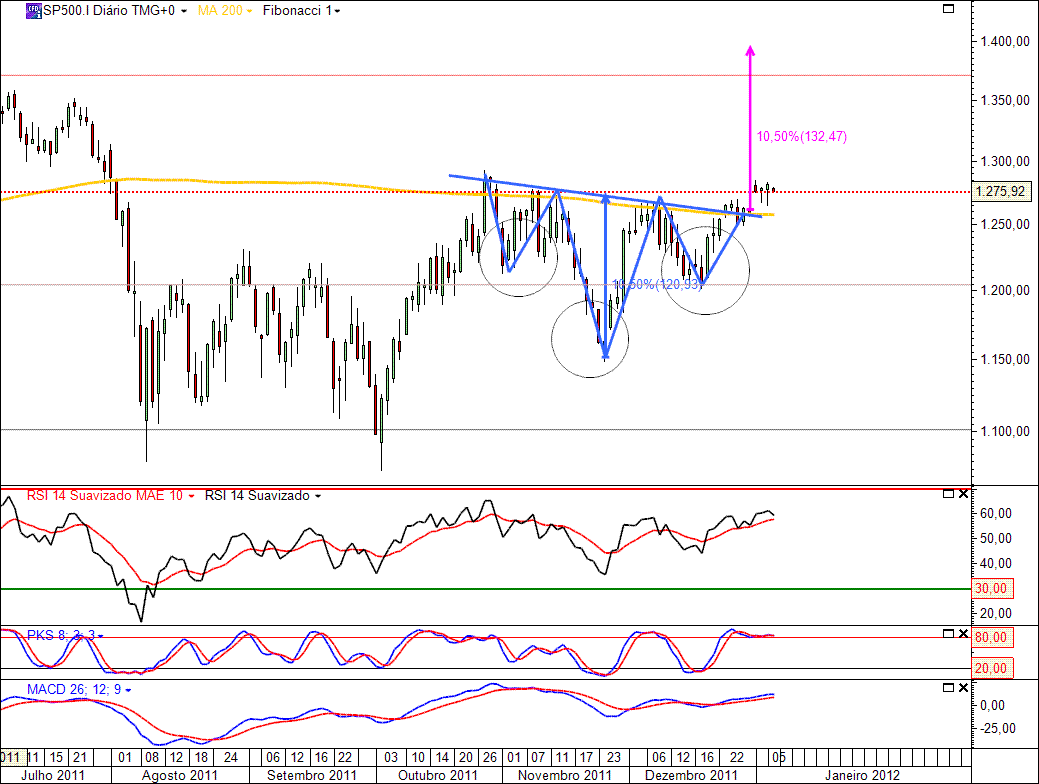The height and width of the screenshot is (784, 1039).
Task: Open the MA 200 indicator dropdown
Action: [x=249, y=11]
